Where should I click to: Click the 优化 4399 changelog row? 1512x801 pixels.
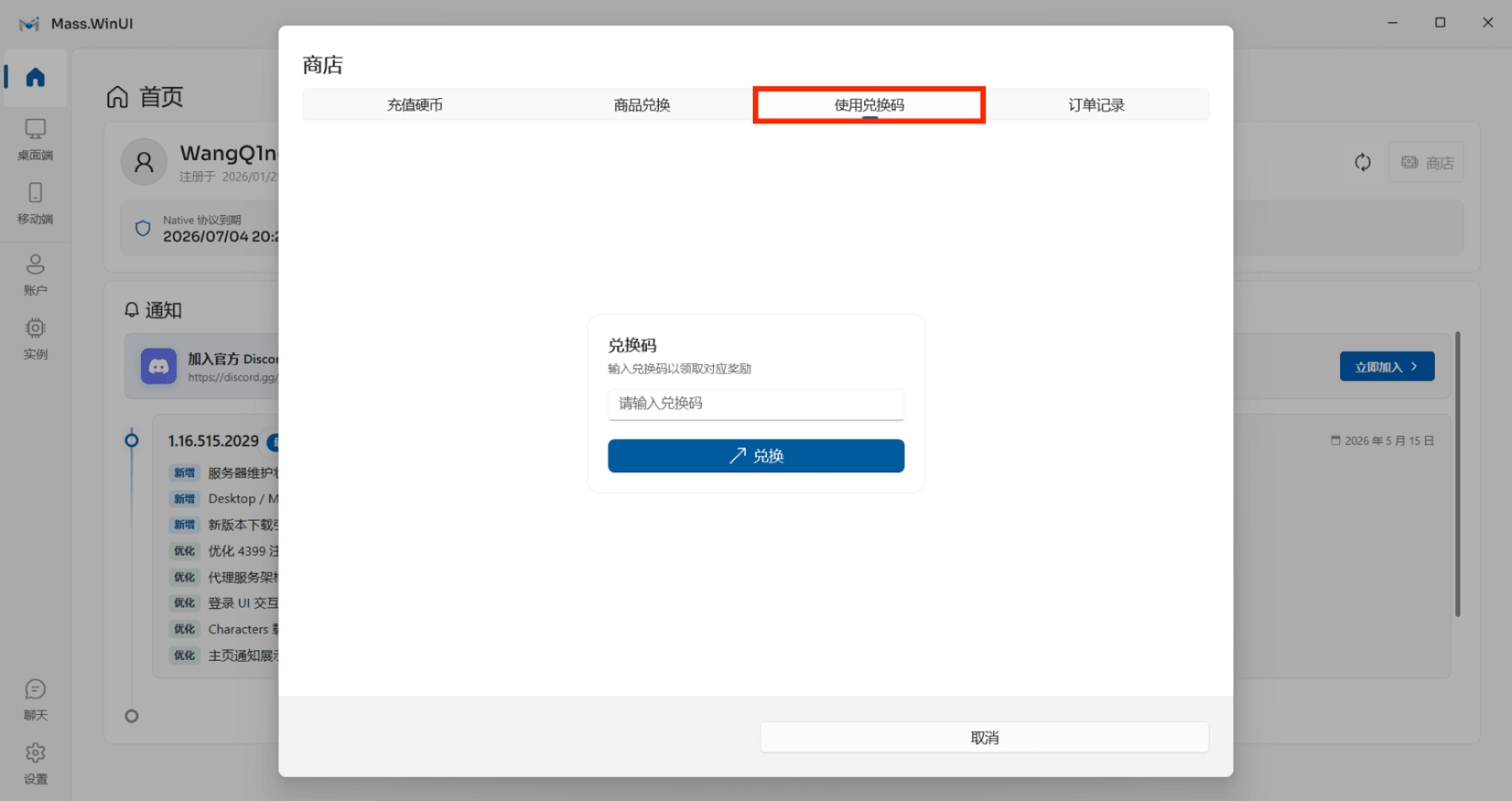[224, 551]
